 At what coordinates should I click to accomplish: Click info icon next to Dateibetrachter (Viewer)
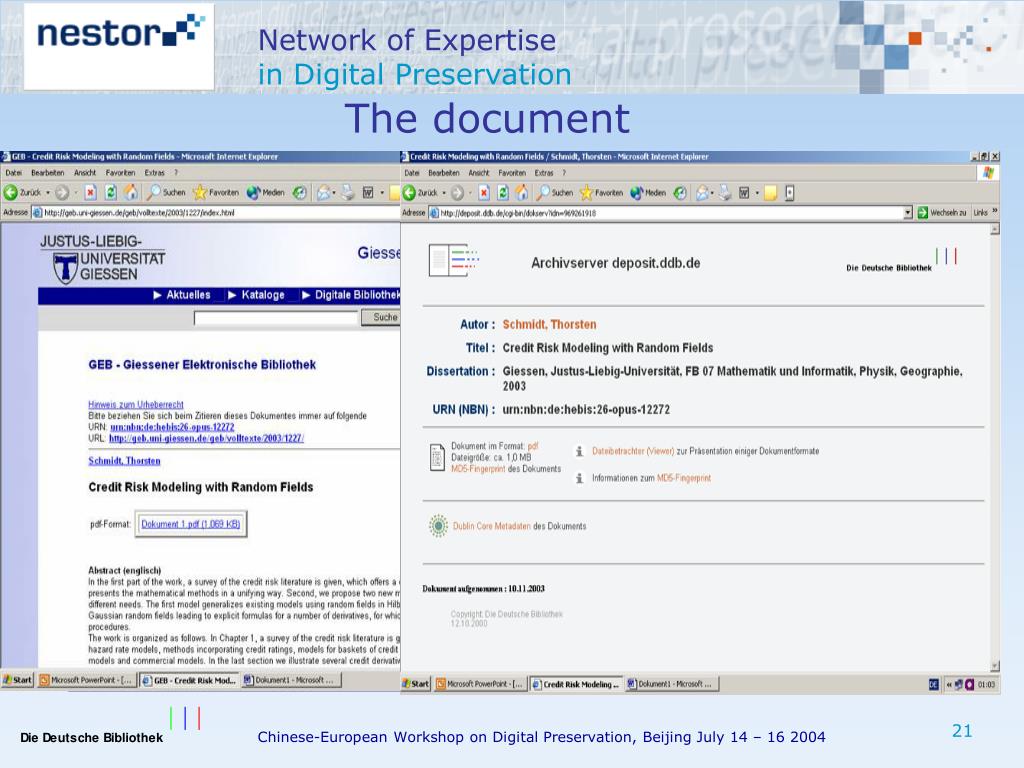(x=579, y=451)
